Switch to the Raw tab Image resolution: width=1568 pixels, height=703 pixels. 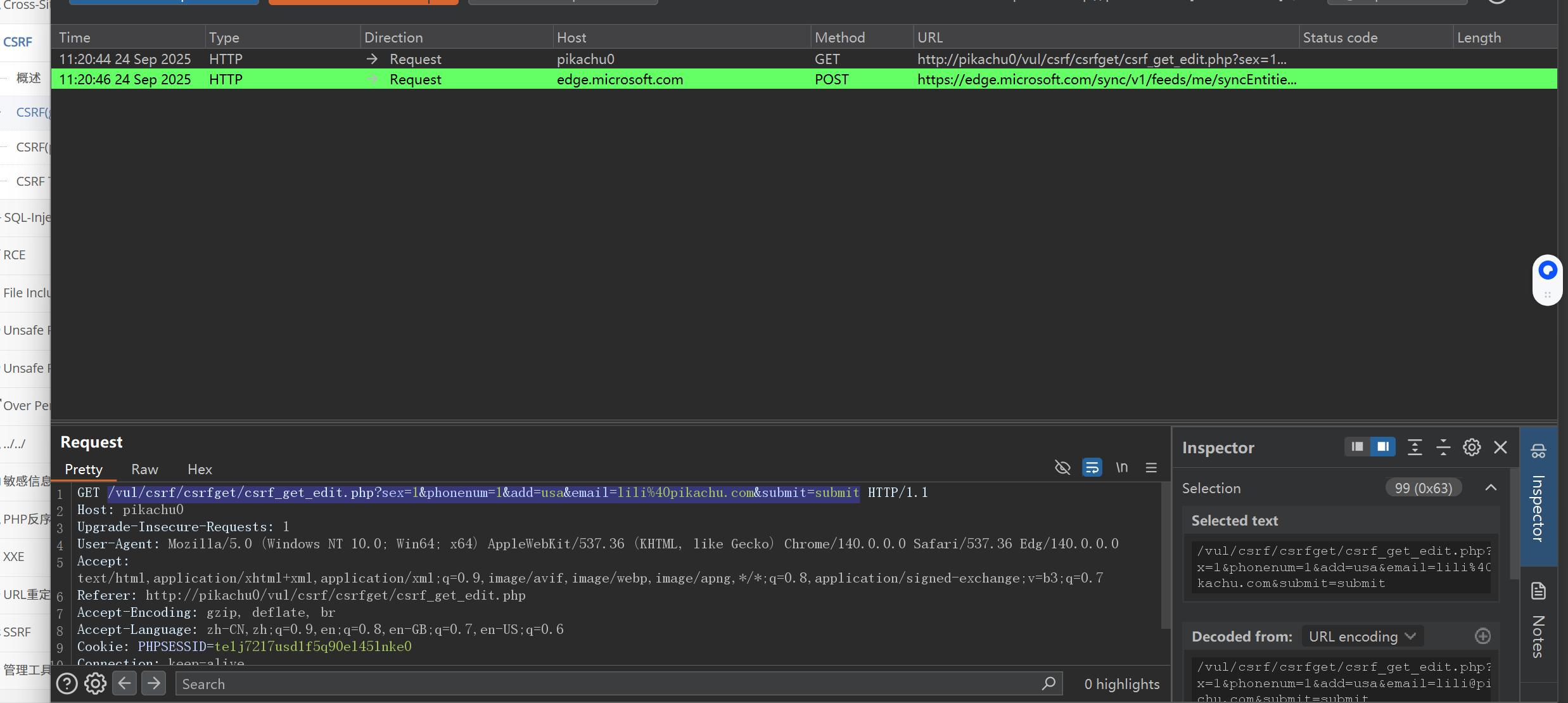click(144, 469)
